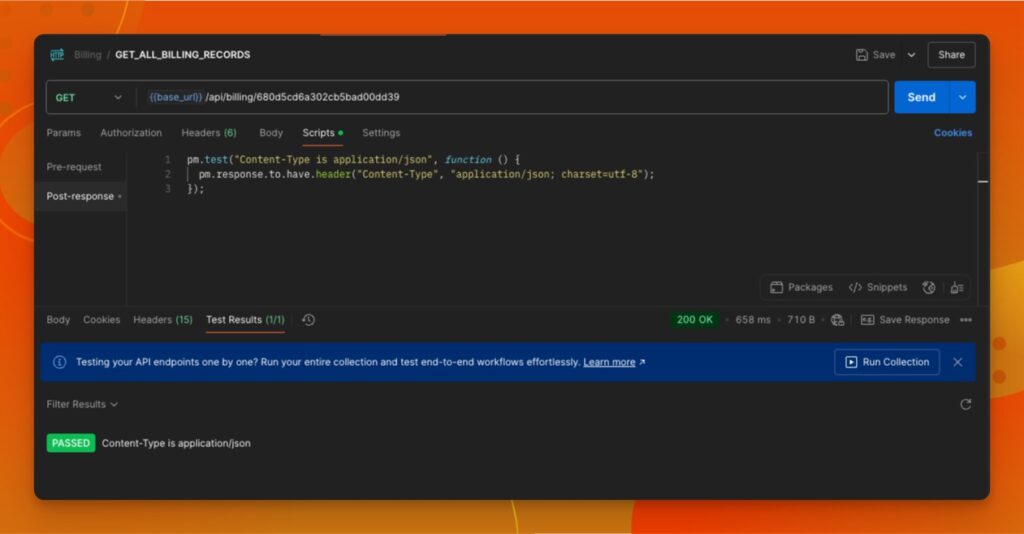Click the Run Collection button
1024x534 pixels.
point(887,362)
